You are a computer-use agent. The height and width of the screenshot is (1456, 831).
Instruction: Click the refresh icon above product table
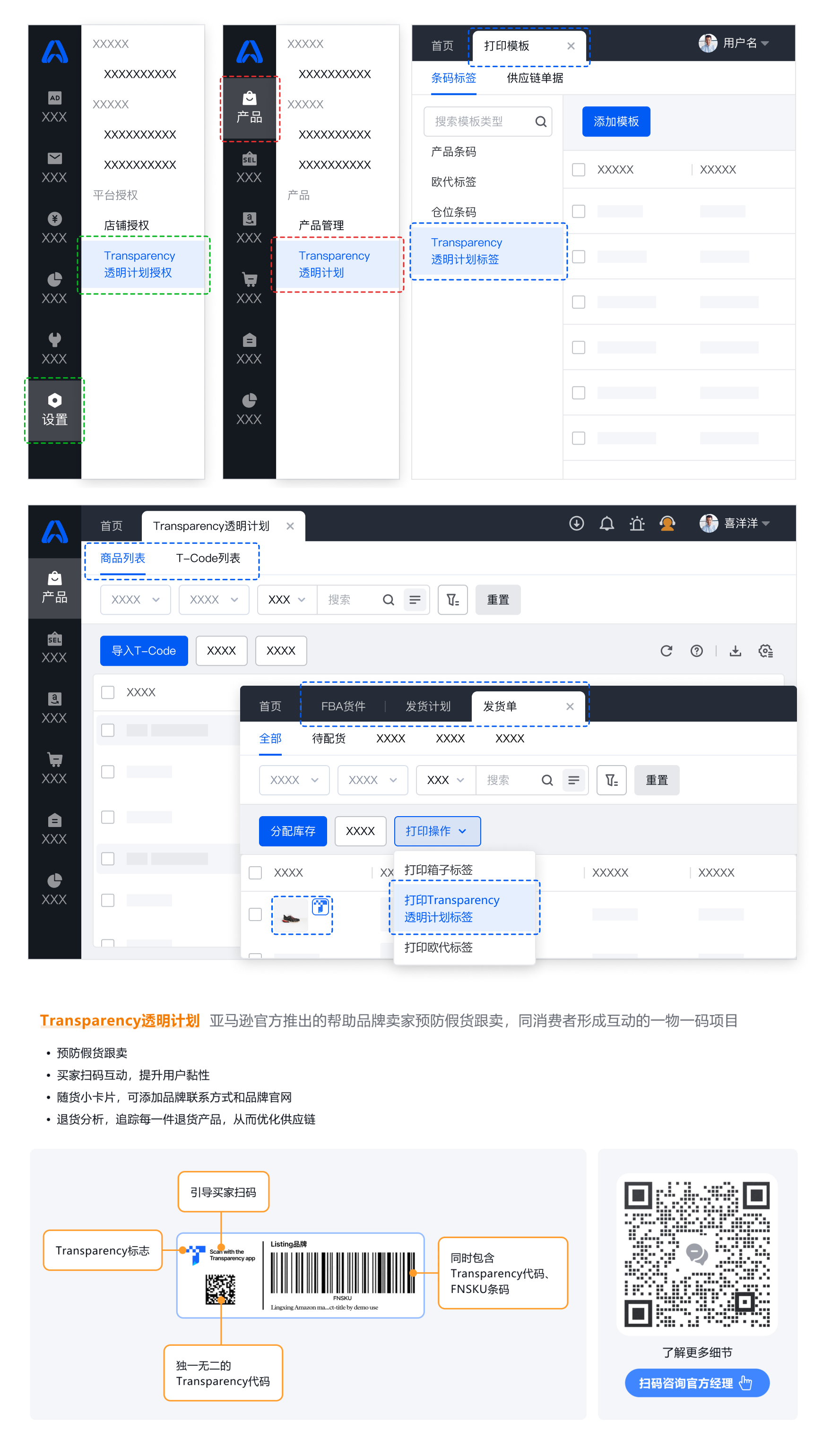(x=666, y=651)
